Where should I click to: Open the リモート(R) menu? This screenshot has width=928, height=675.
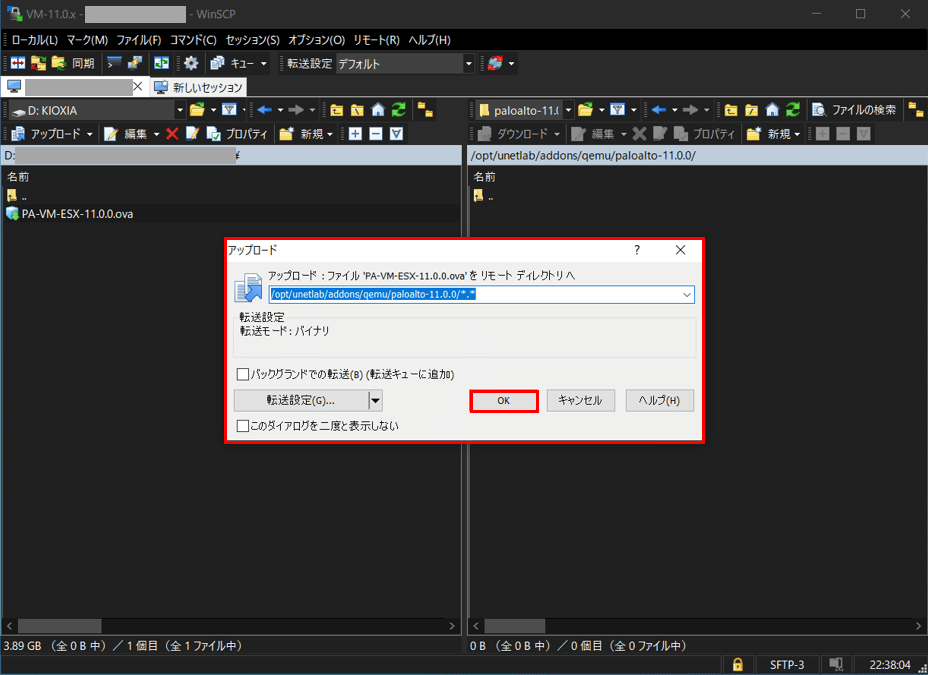click(x=376, y=40)
